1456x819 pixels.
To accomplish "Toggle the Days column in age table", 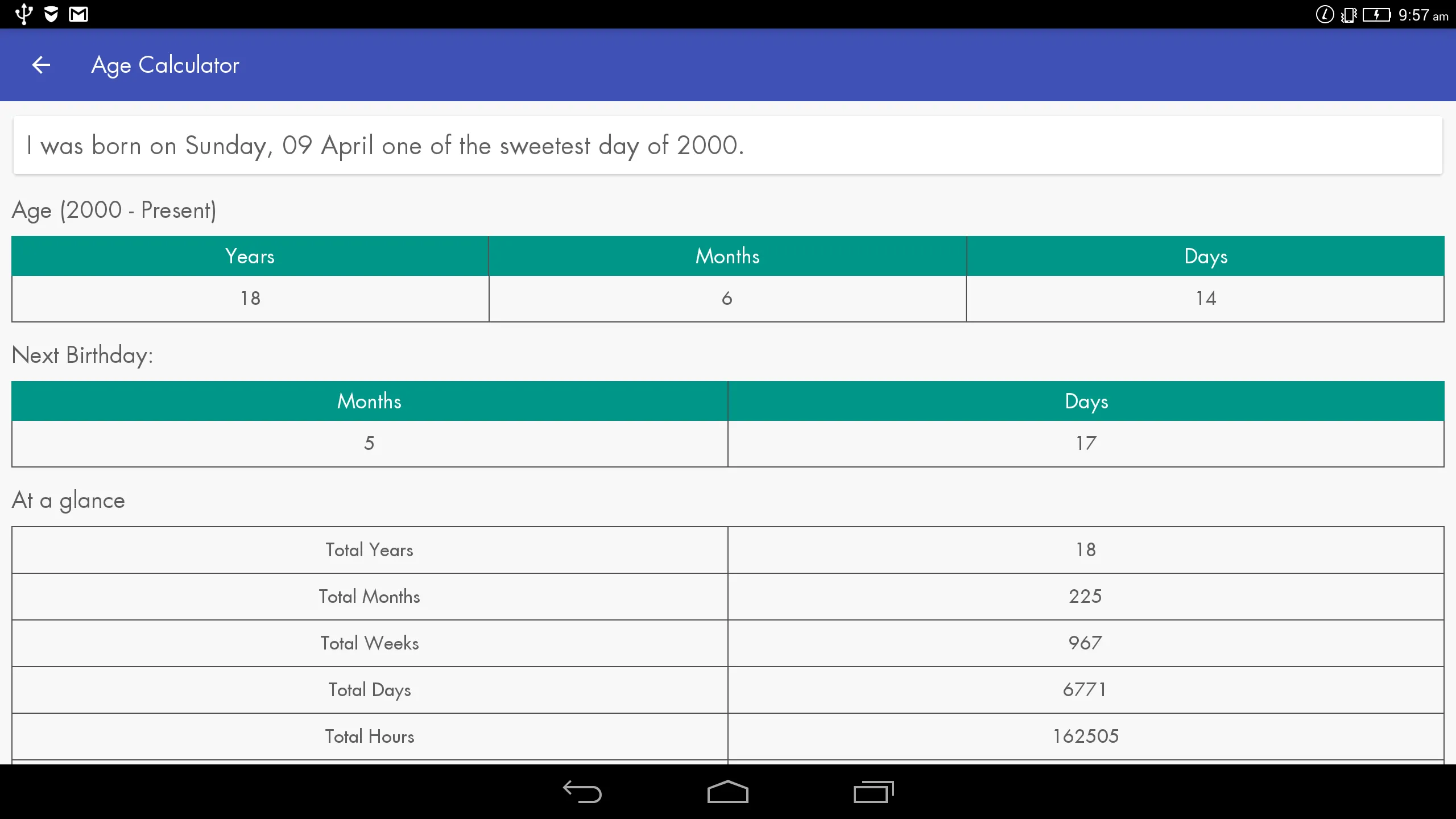I will (x=1205, y=256).
